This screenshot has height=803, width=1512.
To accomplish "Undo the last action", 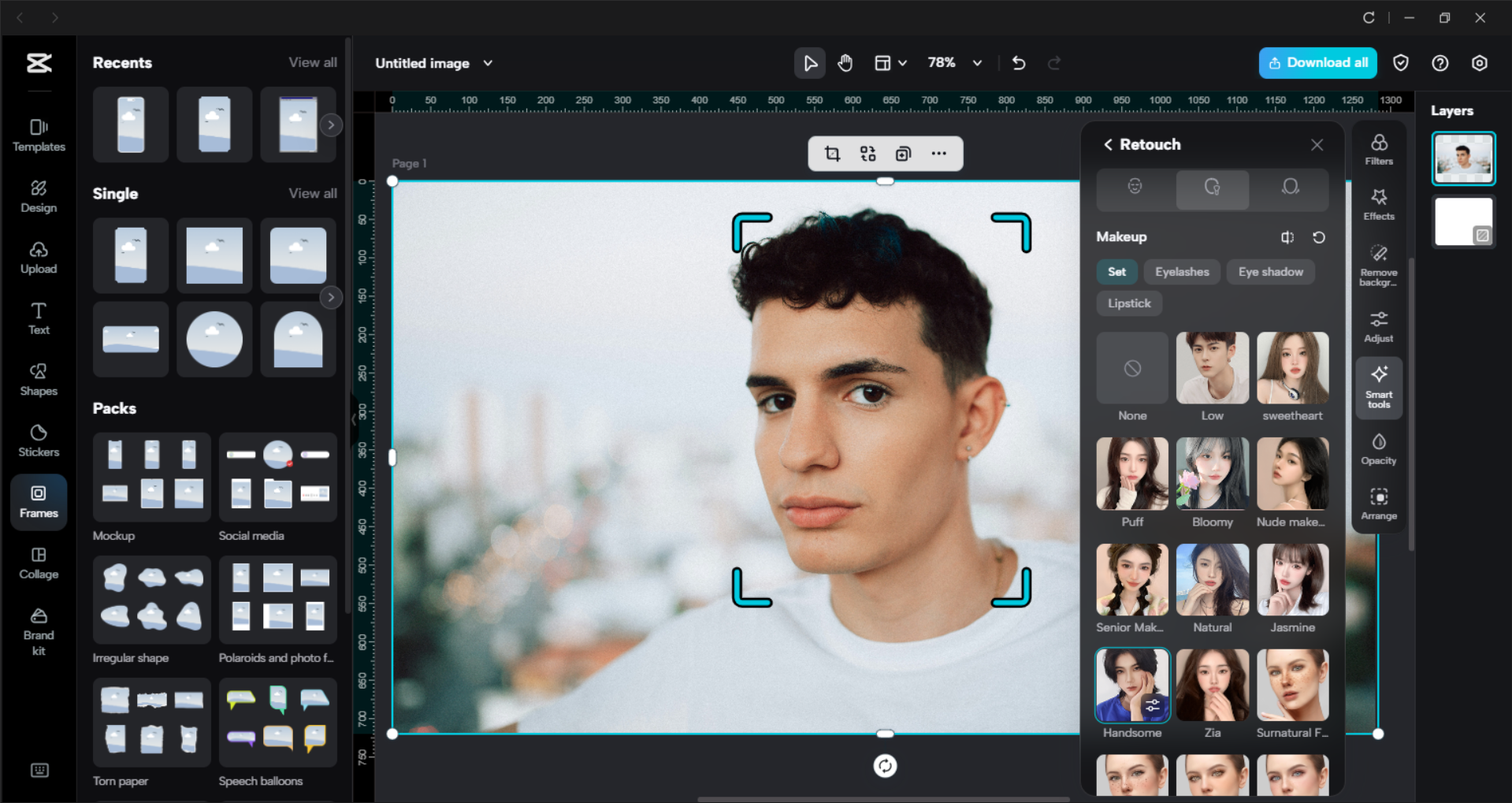I will (1018, 63).
